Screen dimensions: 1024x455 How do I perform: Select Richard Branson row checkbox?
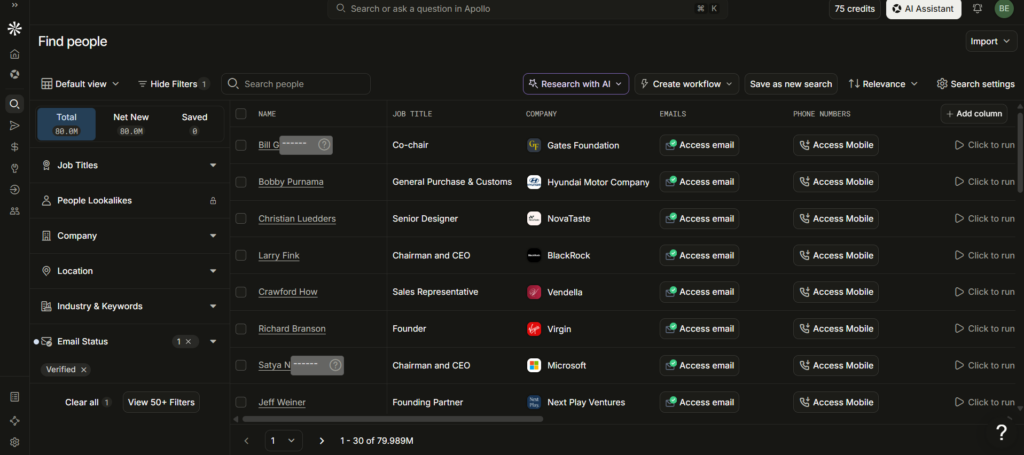click(241, 328)
